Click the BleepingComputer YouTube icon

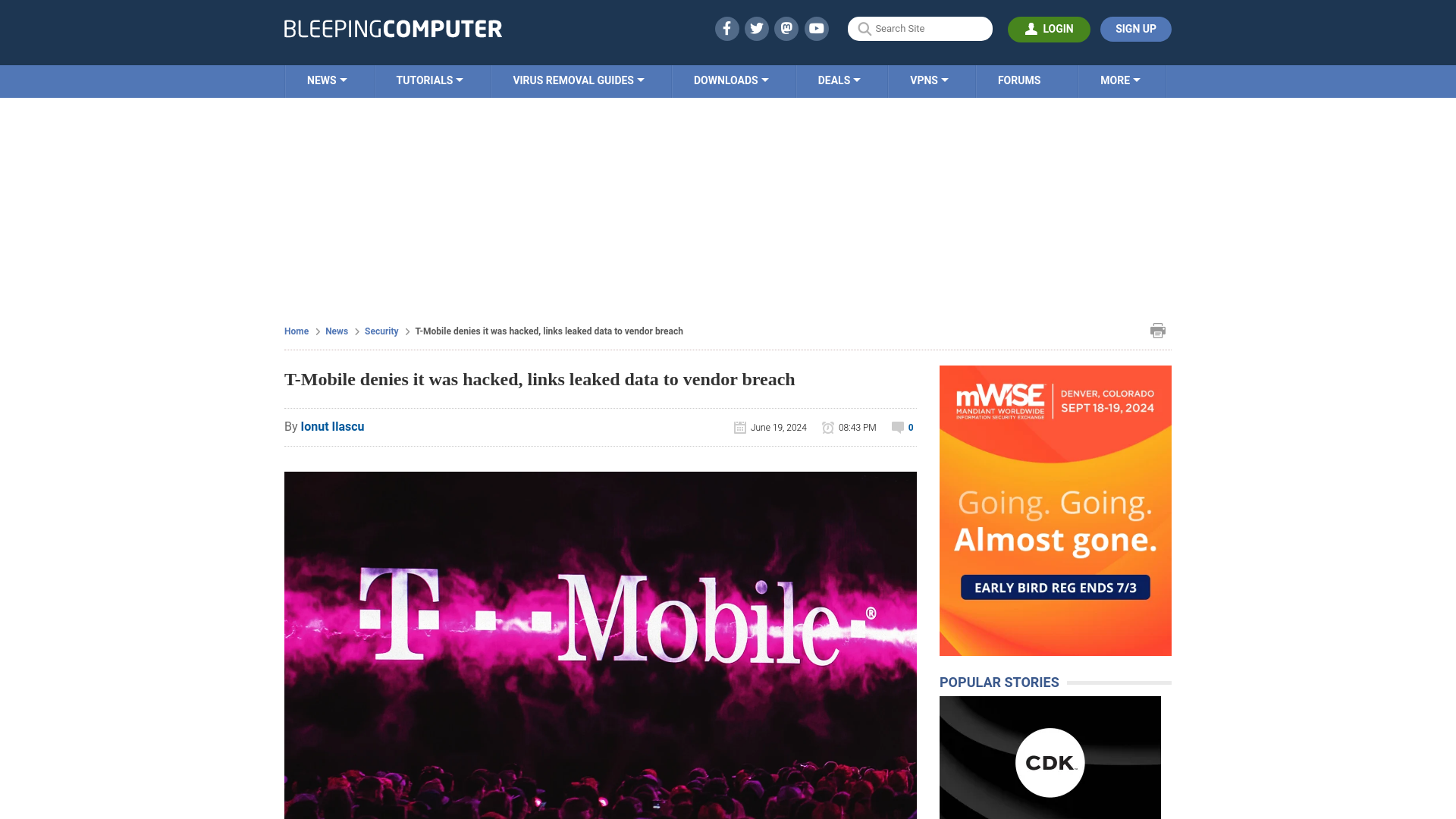tap(817, 28)
